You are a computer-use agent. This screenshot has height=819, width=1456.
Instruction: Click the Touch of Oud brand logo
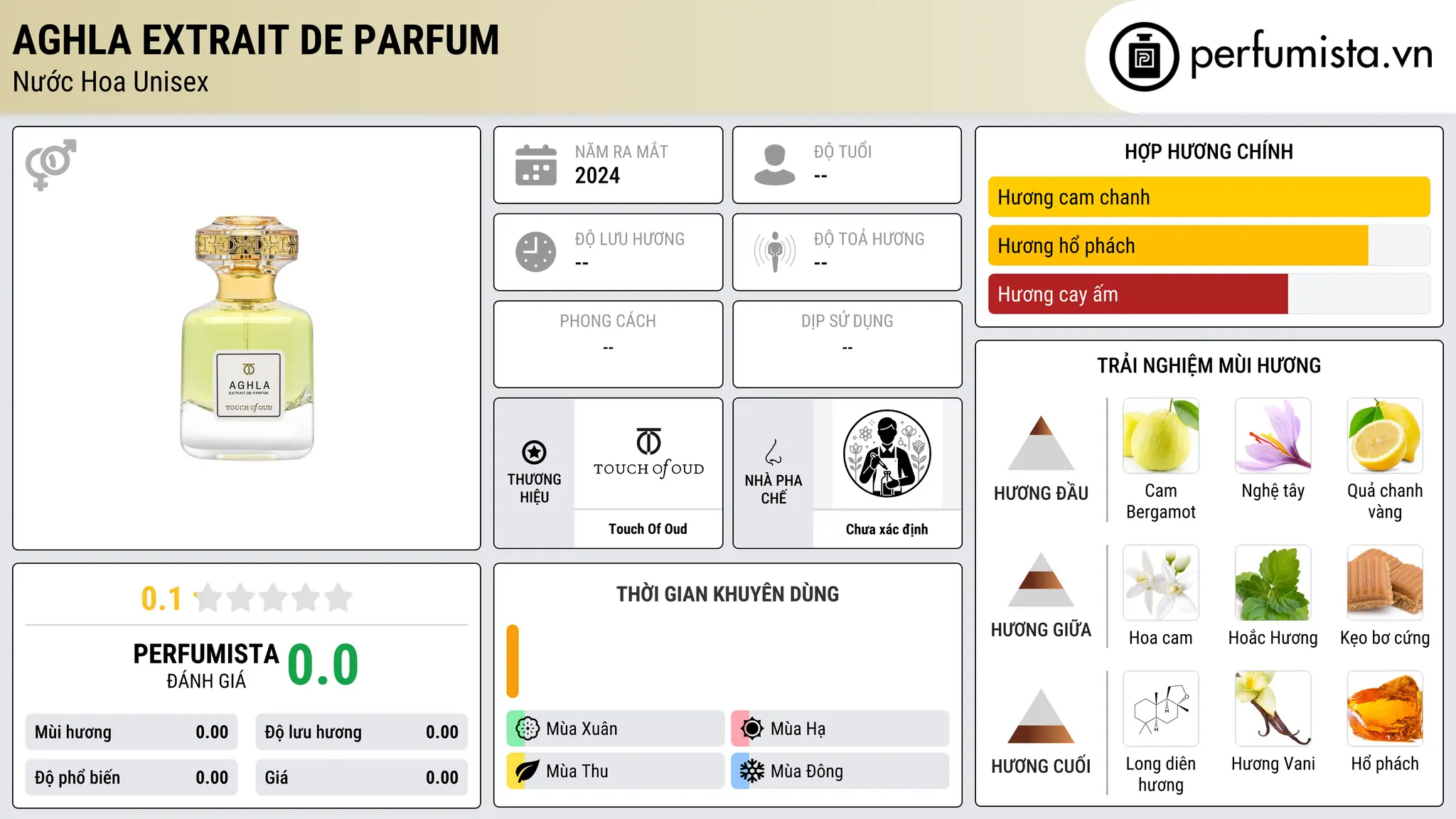pyautogui.click(x=648, y=453)
